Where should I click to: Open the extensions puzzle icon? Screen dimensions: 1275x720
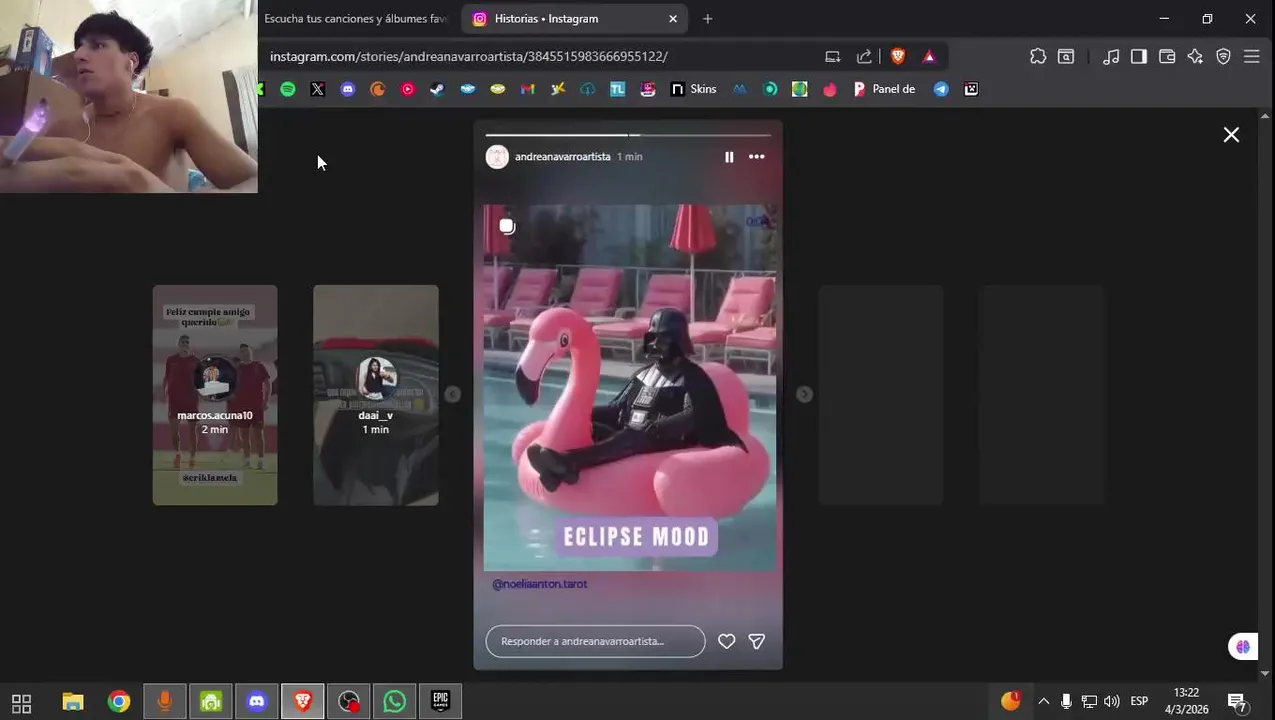click(1038, 57)
